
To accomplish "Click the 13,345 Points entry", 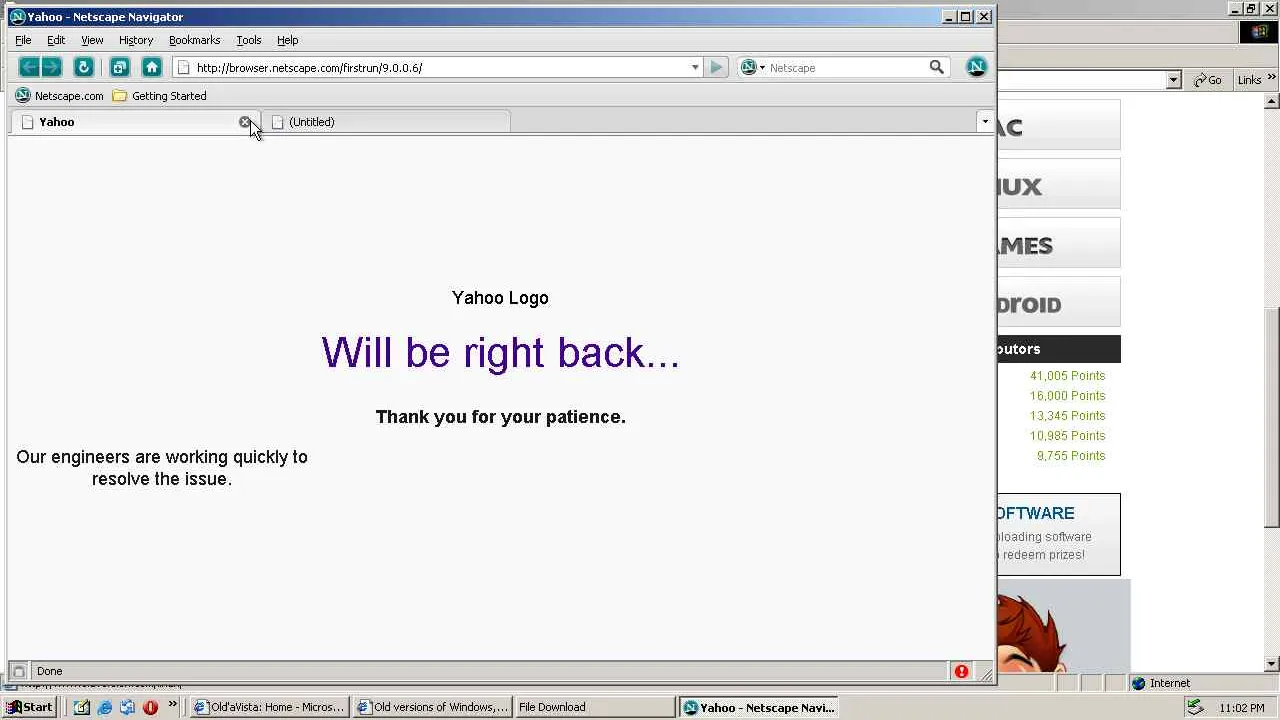I will 1067,416.
